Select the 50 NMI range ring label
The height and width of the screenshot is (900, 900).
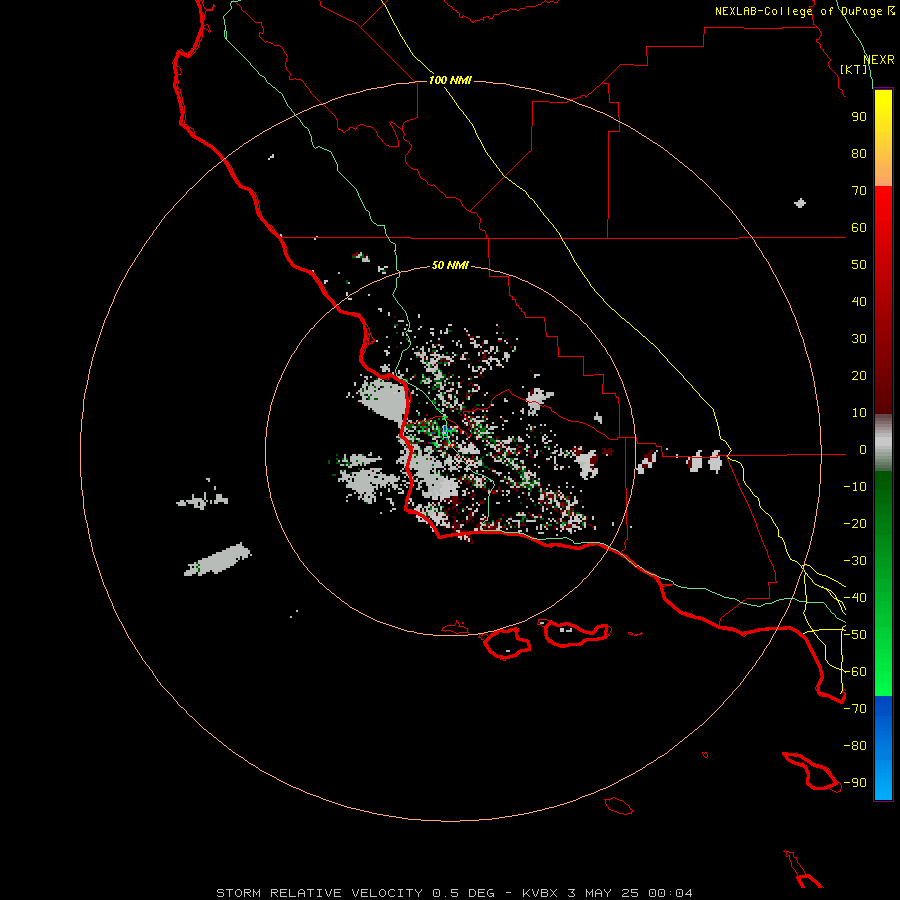[450, 265]
